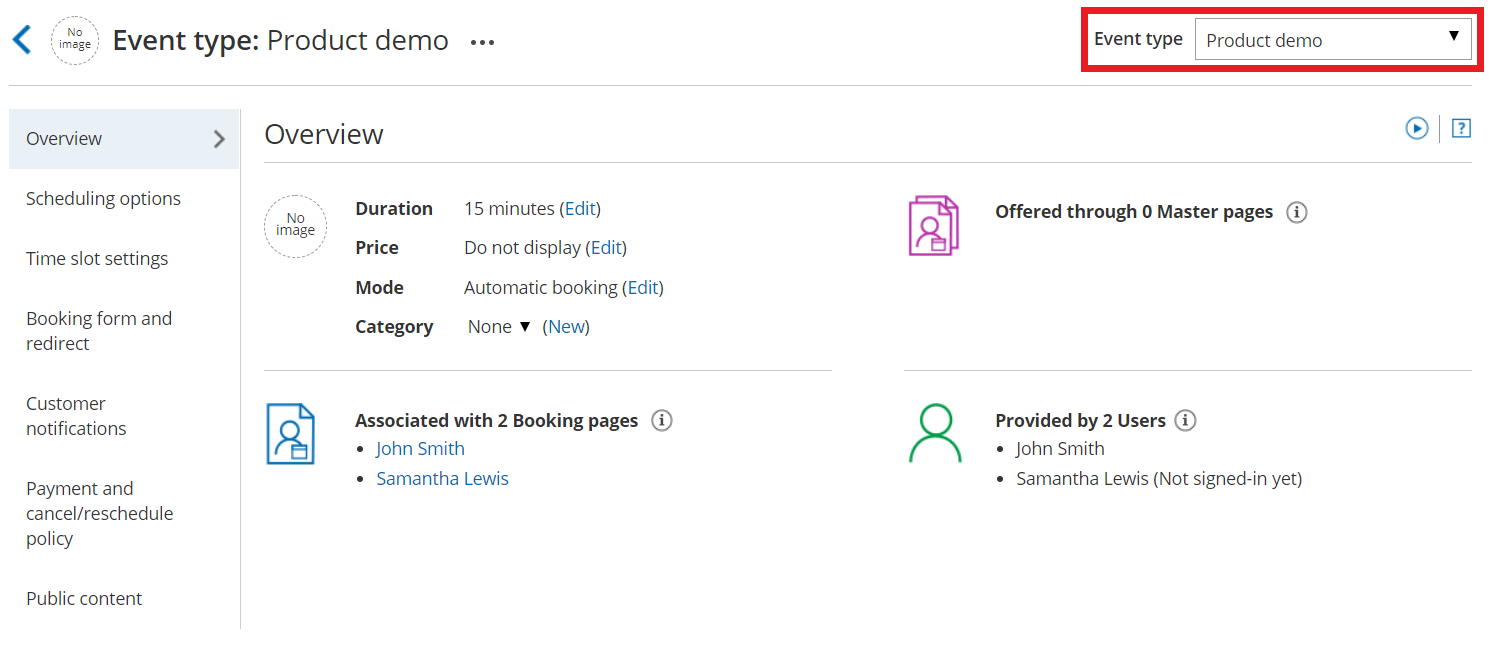Click info icon next to Master pages

pyautogui.click(x=1296, y=212)
